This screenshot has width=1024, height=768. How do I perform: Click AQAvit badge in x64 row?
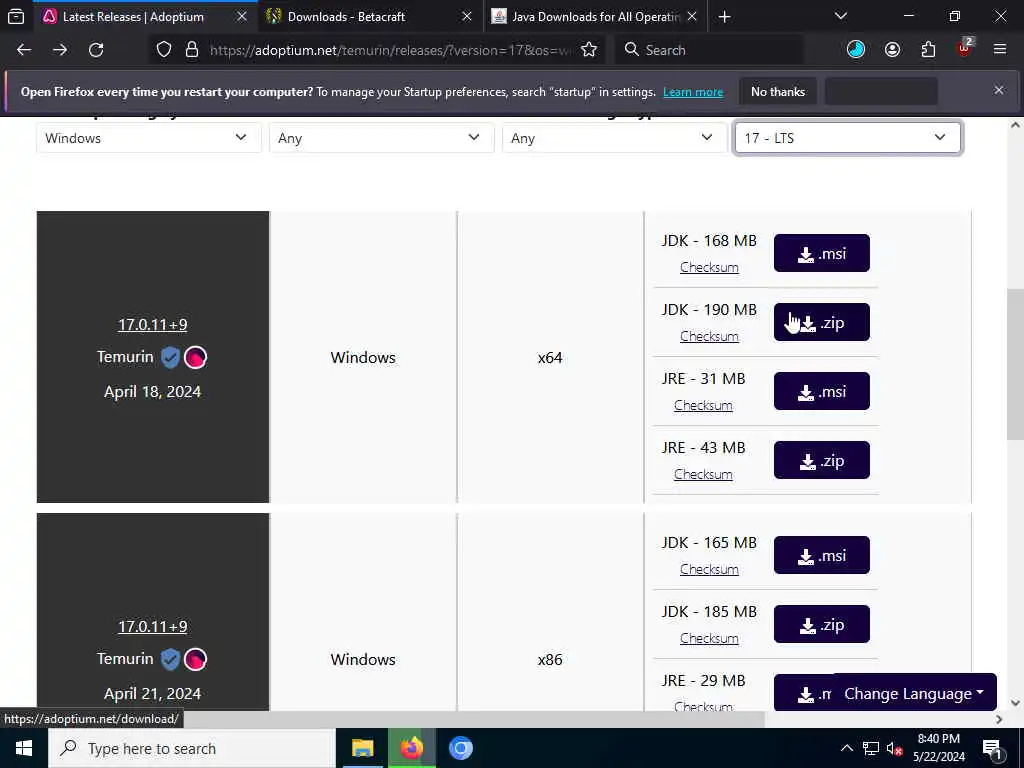195,357
